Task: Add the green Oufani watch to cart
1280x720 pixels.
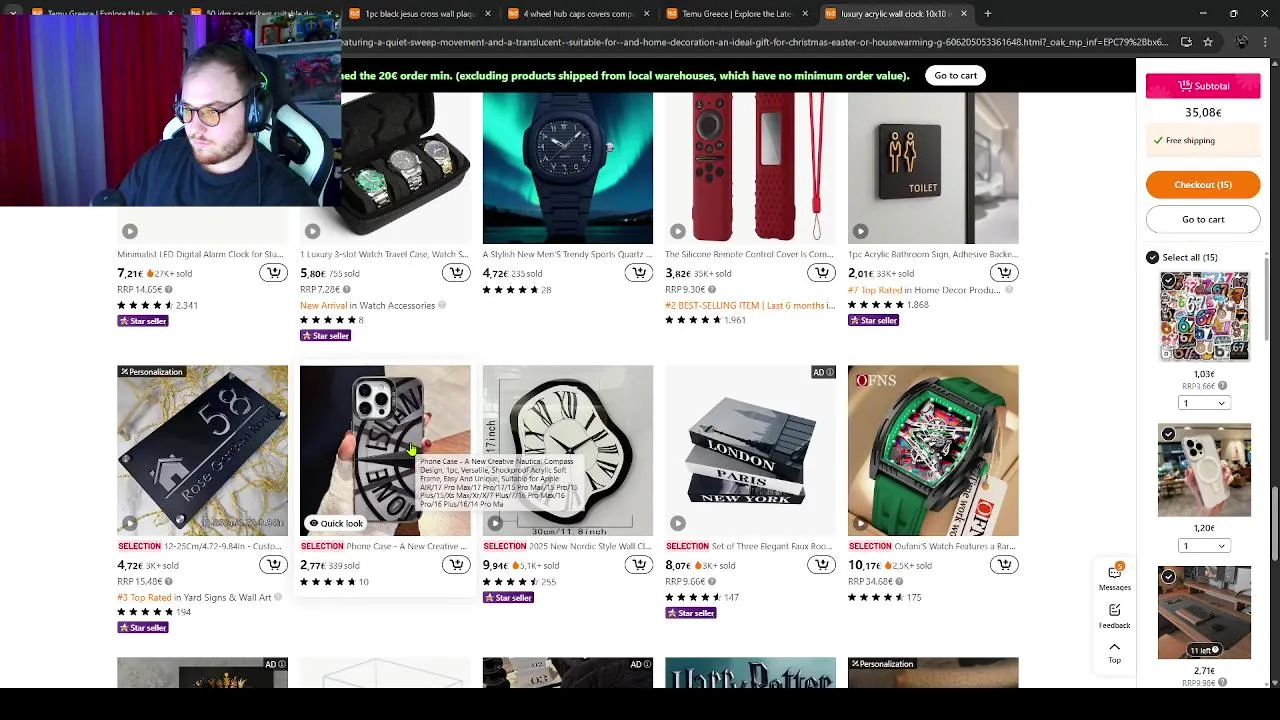Action: 1004,565
